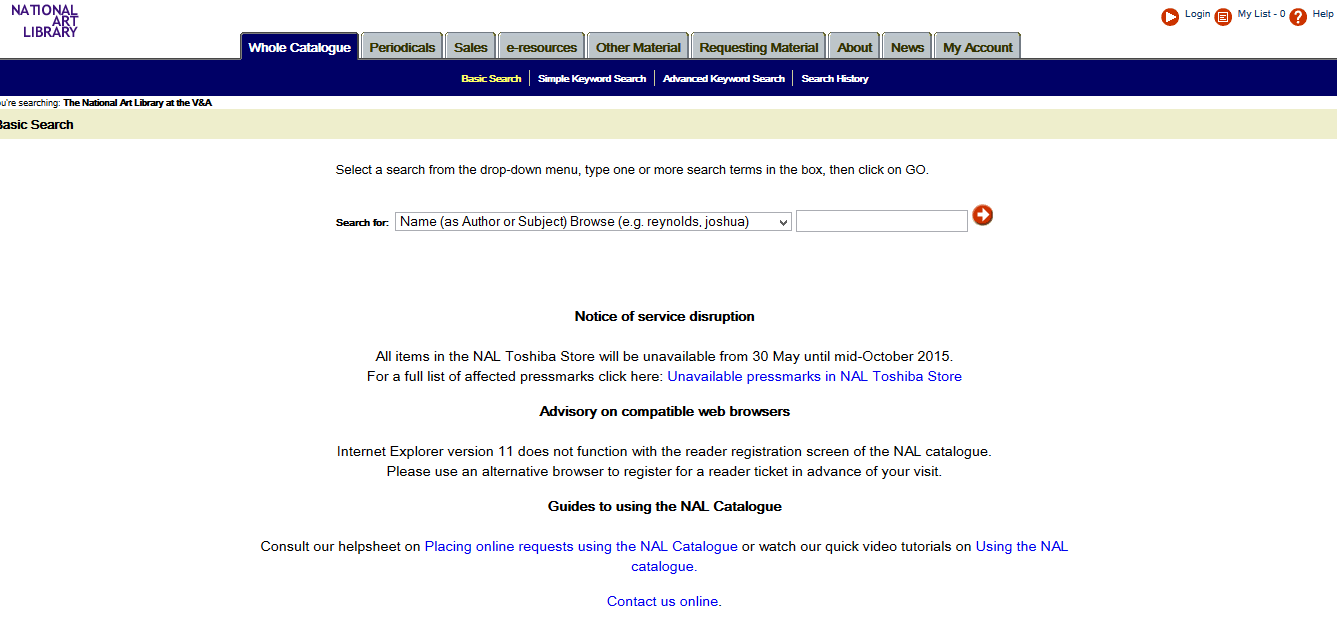Viewport: 1337px width, 637px height.
Task: Open the News tab
Action: (x=907, y=47)
